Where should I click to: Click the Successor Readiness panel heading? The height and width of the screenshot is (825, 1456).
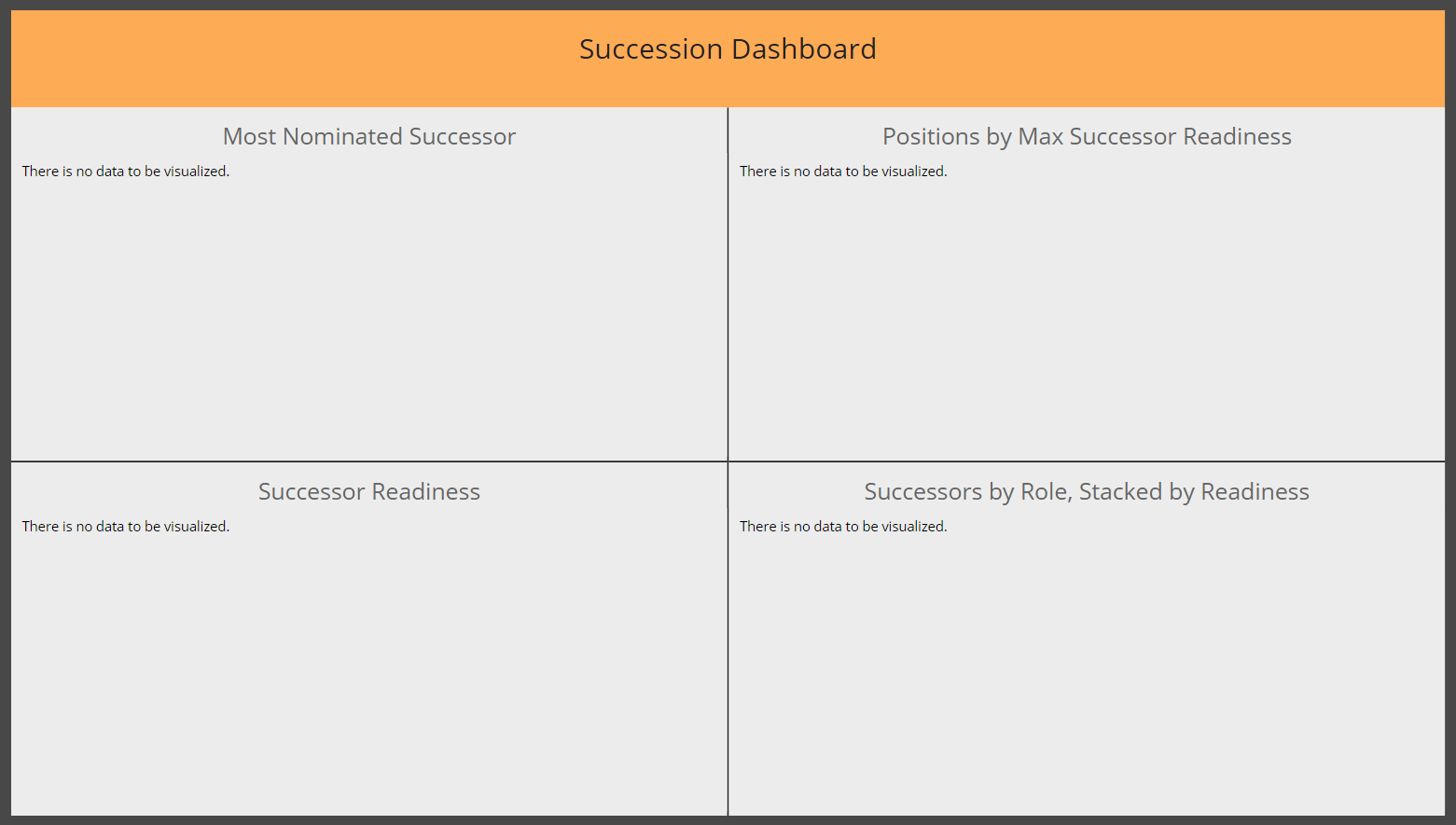(369, 491)
